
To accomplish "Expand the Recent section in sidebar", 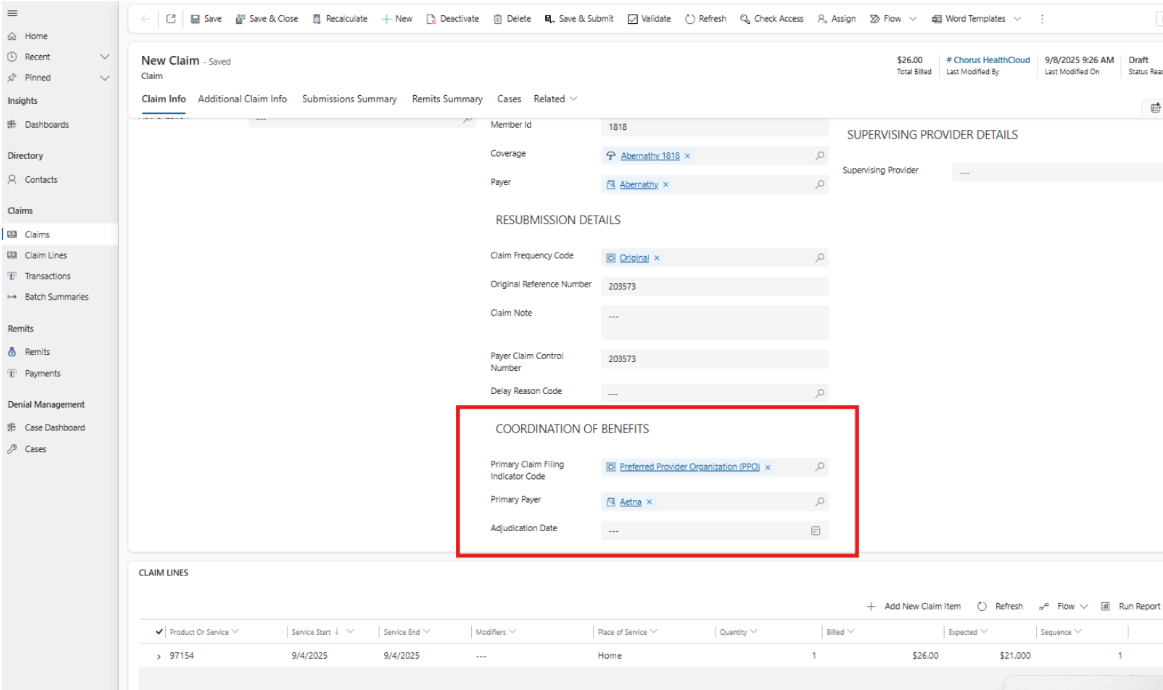I will (x=105, y=57).
